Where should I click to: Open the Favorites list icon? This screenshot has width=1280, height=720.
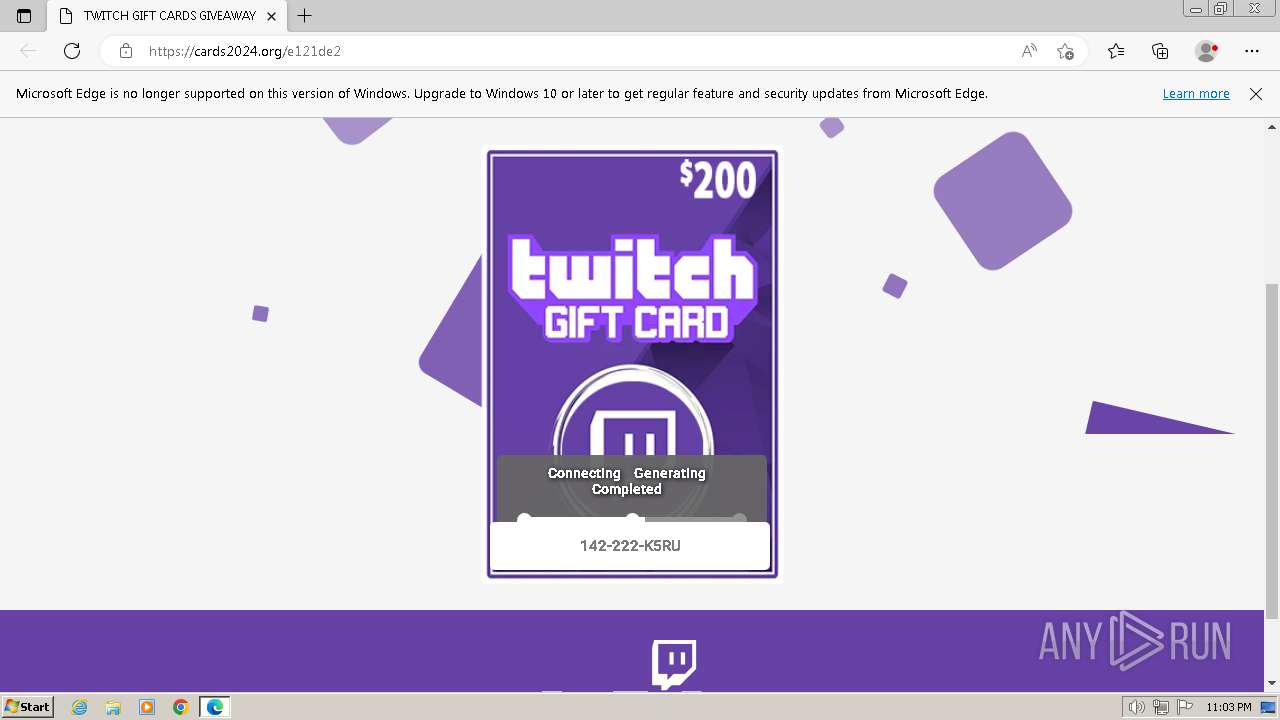click(1116, 51)
